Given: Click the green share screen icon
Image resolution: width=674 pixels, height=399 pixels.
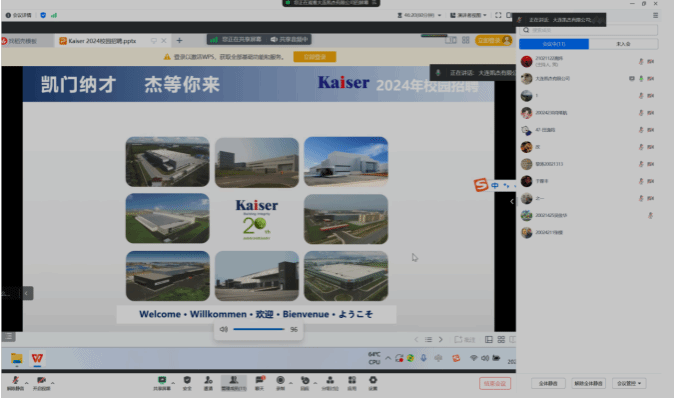Looking at the screenshot, I should coord(162,382).
